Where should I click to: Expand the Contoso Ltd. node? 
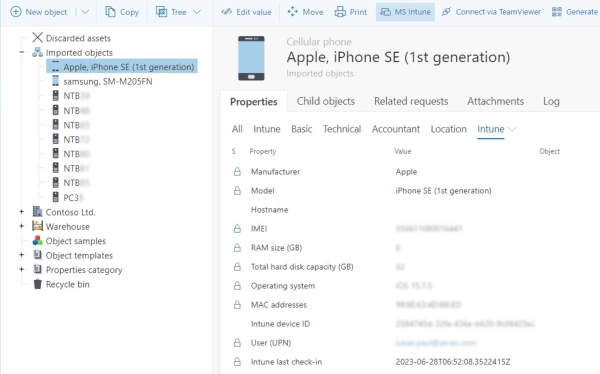(x=21, y=212)
